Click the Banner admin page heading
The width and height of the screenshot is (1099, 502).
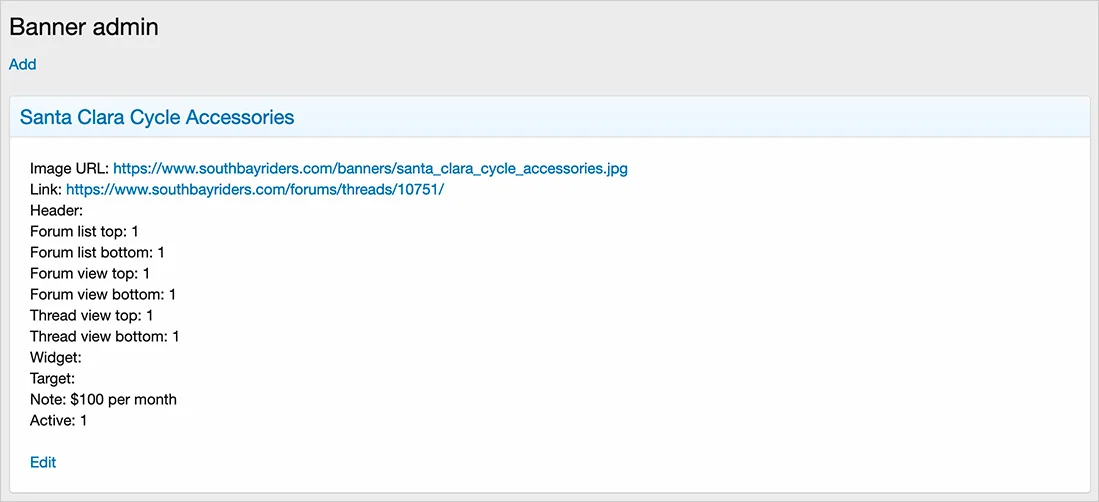pos(84,27)
